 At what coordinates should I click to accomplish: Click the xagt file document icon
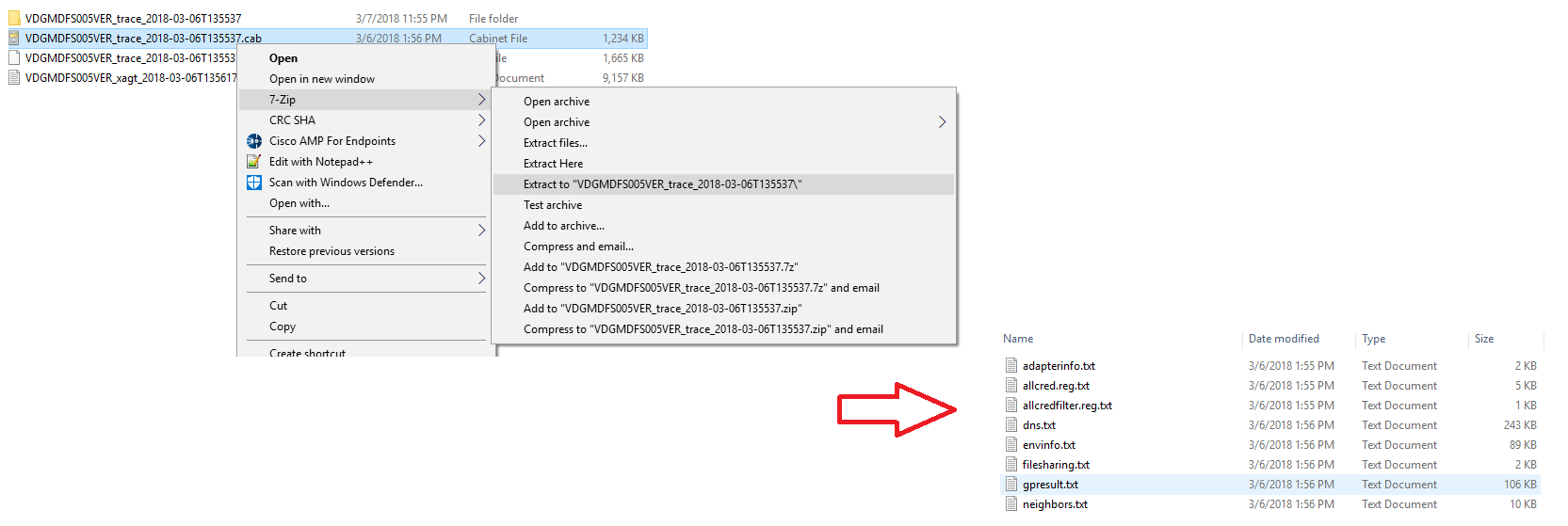[x=14, y=77]
